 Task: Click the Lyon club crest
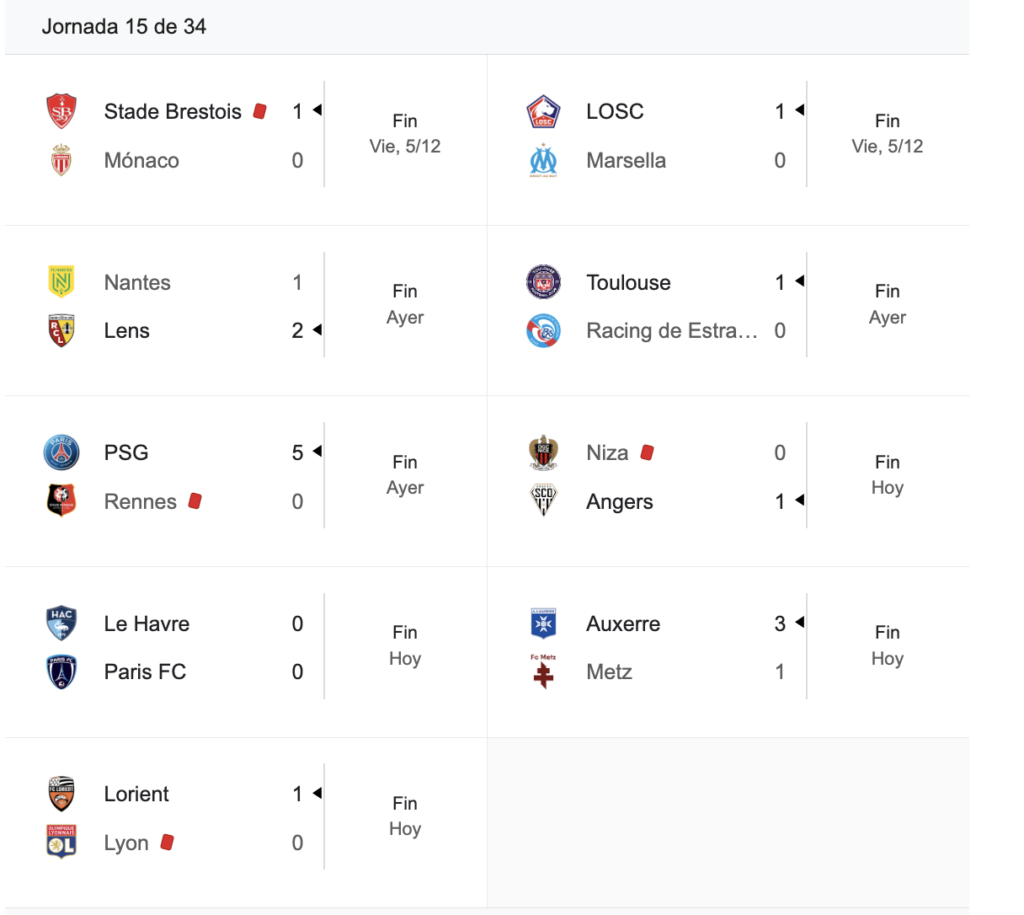pyautogui.click(x=62, y=843)
